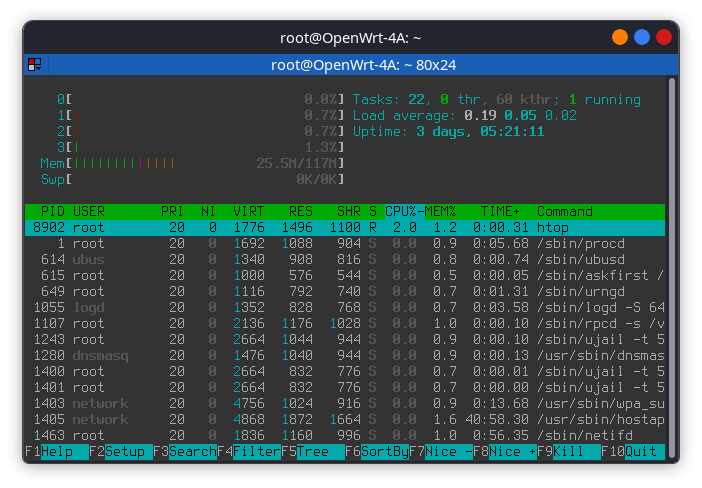Select the /sbin/ubusd process row
Image resolution: width=702 pixels, height=488 pixels.
click(345, 260)
